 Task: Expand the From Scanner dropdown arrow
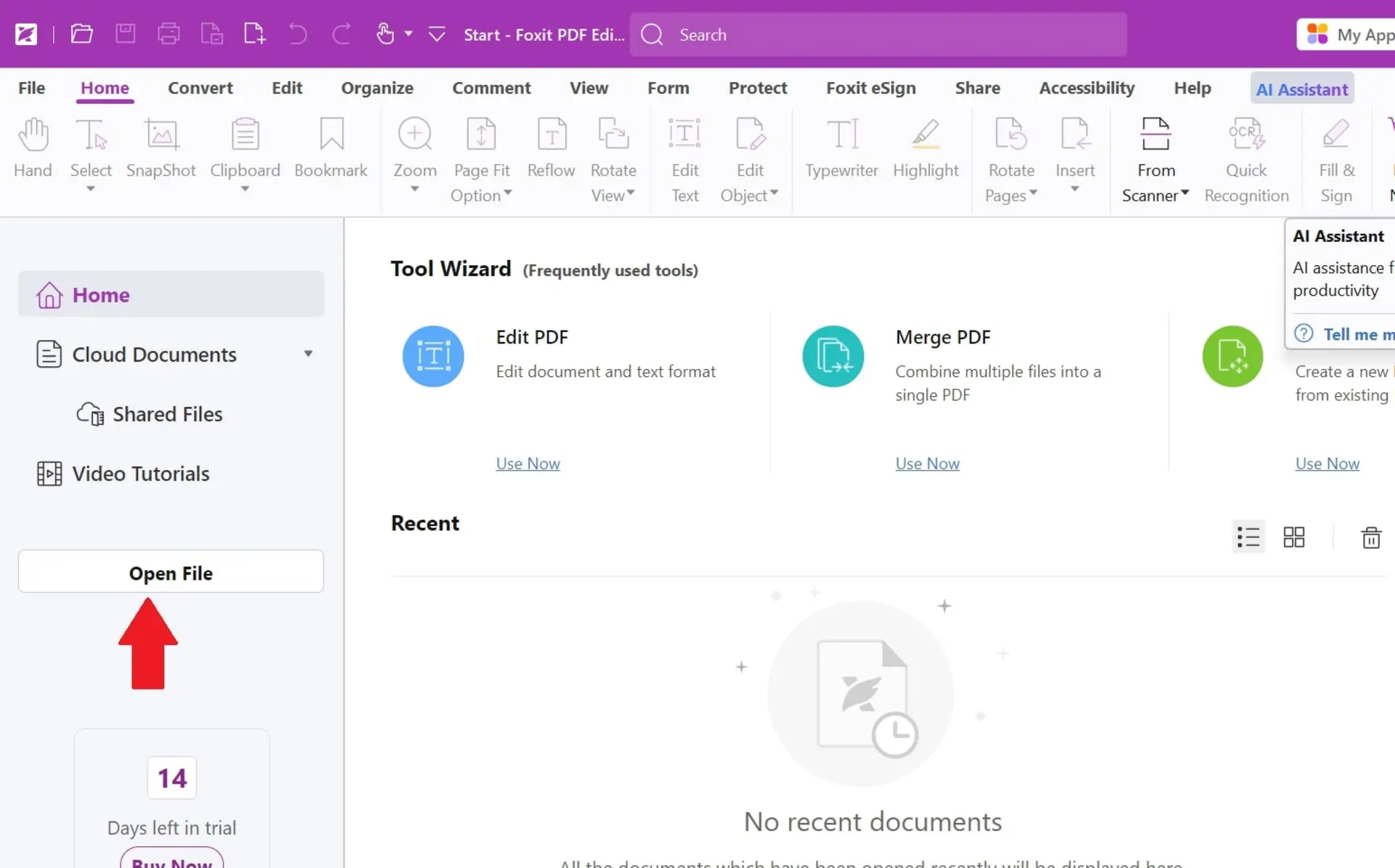click(1185, 192)
